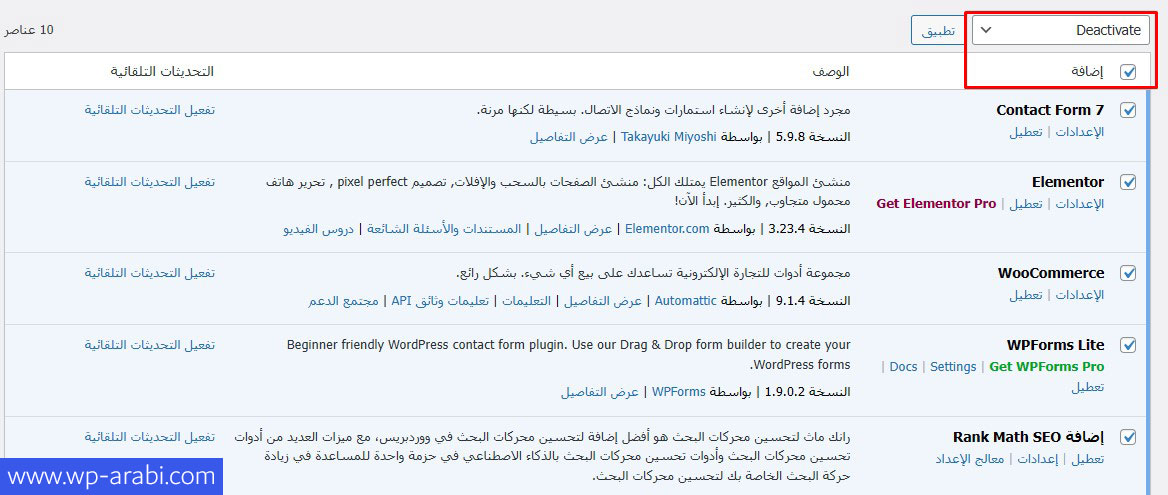
Task: Open Elementor دروس الفيديو video tutorials link
Action: coord(319,229)
